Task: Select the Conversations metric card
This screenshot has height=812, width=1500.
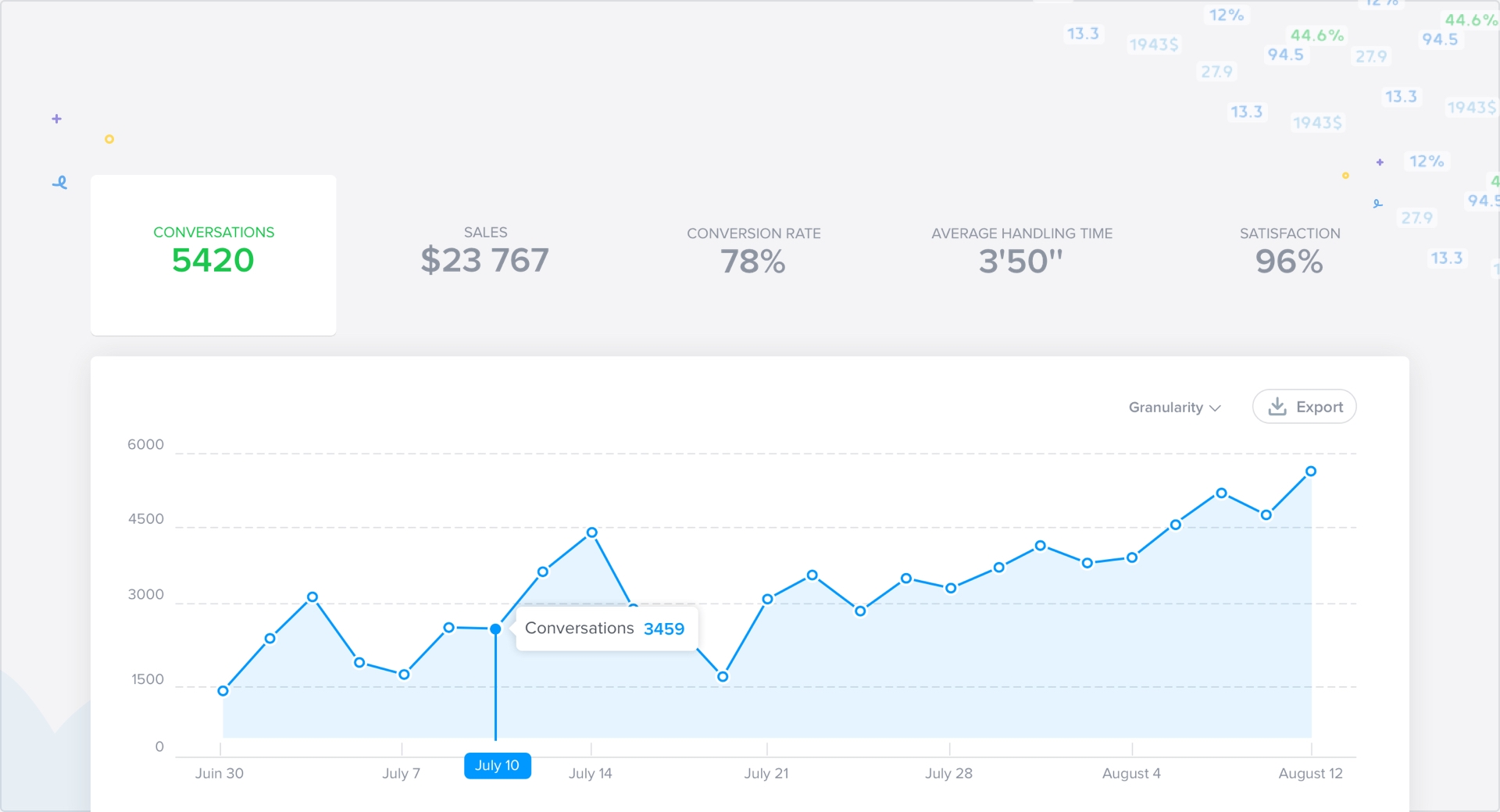Action: pos(213,255)
